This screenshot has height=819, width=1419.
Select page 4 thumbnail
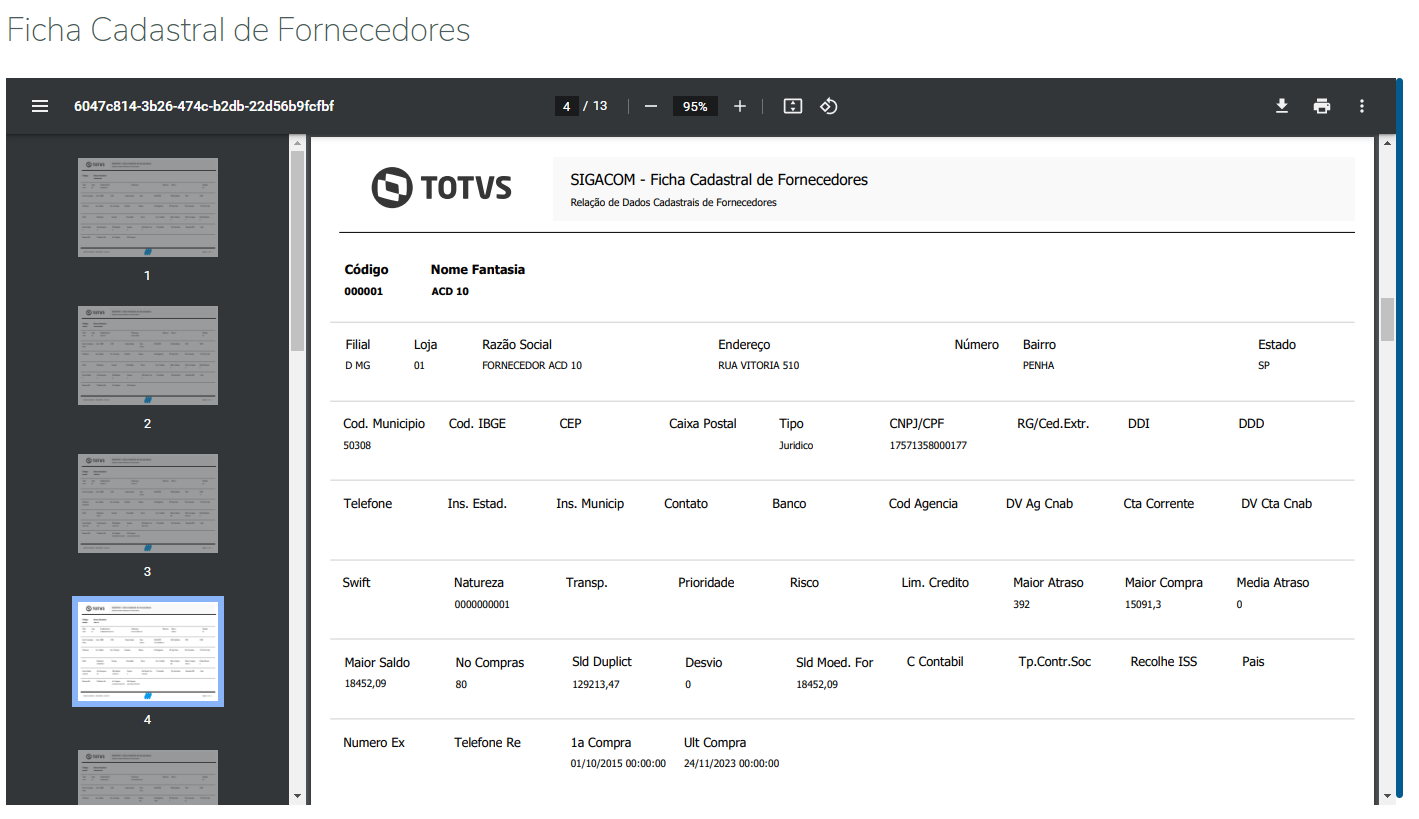pyautogui.click(x=148, y=652)
